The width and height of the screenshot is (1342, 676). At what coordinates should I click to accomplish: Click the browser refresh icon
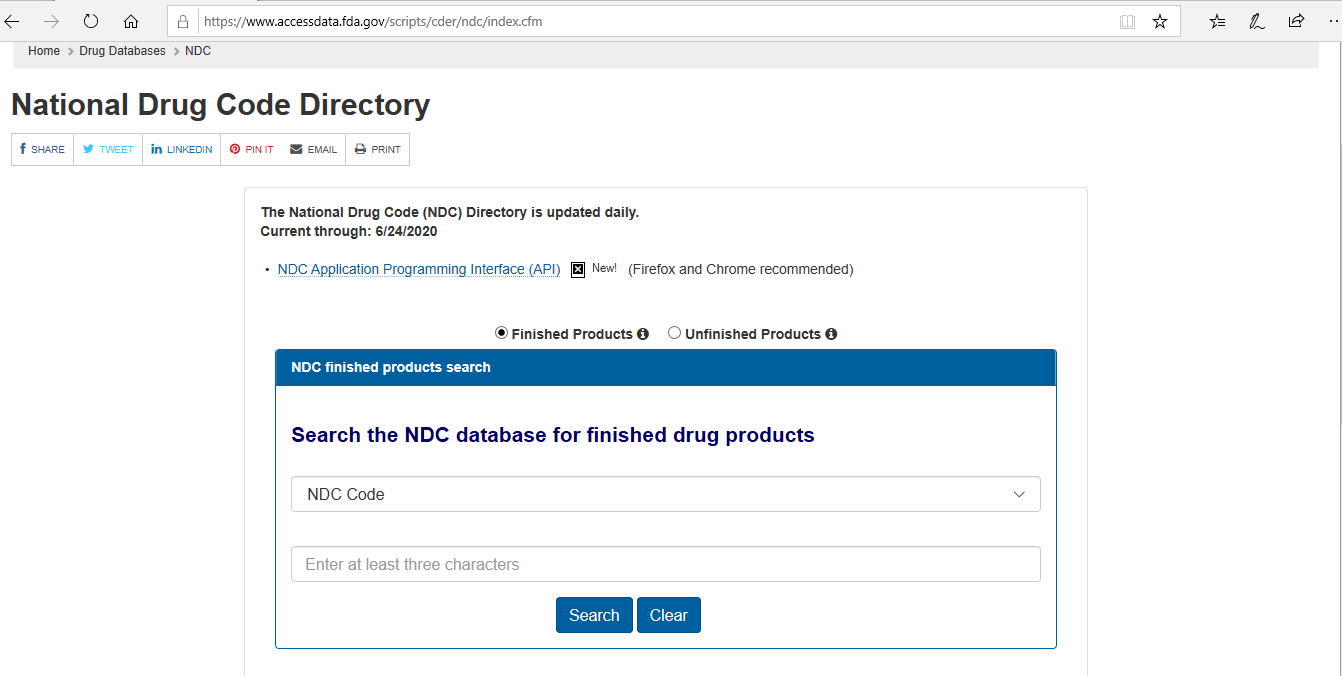point(91,21)
